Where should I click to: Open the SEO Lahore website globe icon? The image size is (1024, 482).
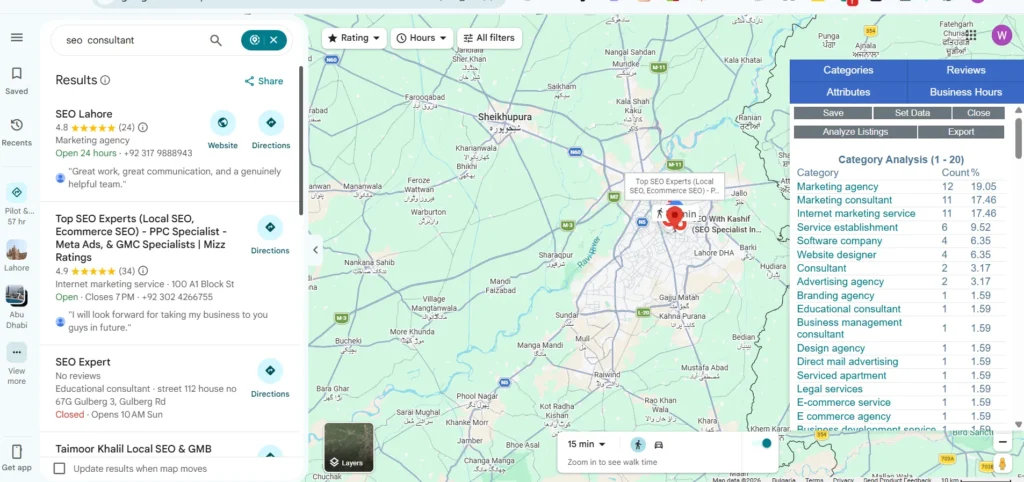223,123
